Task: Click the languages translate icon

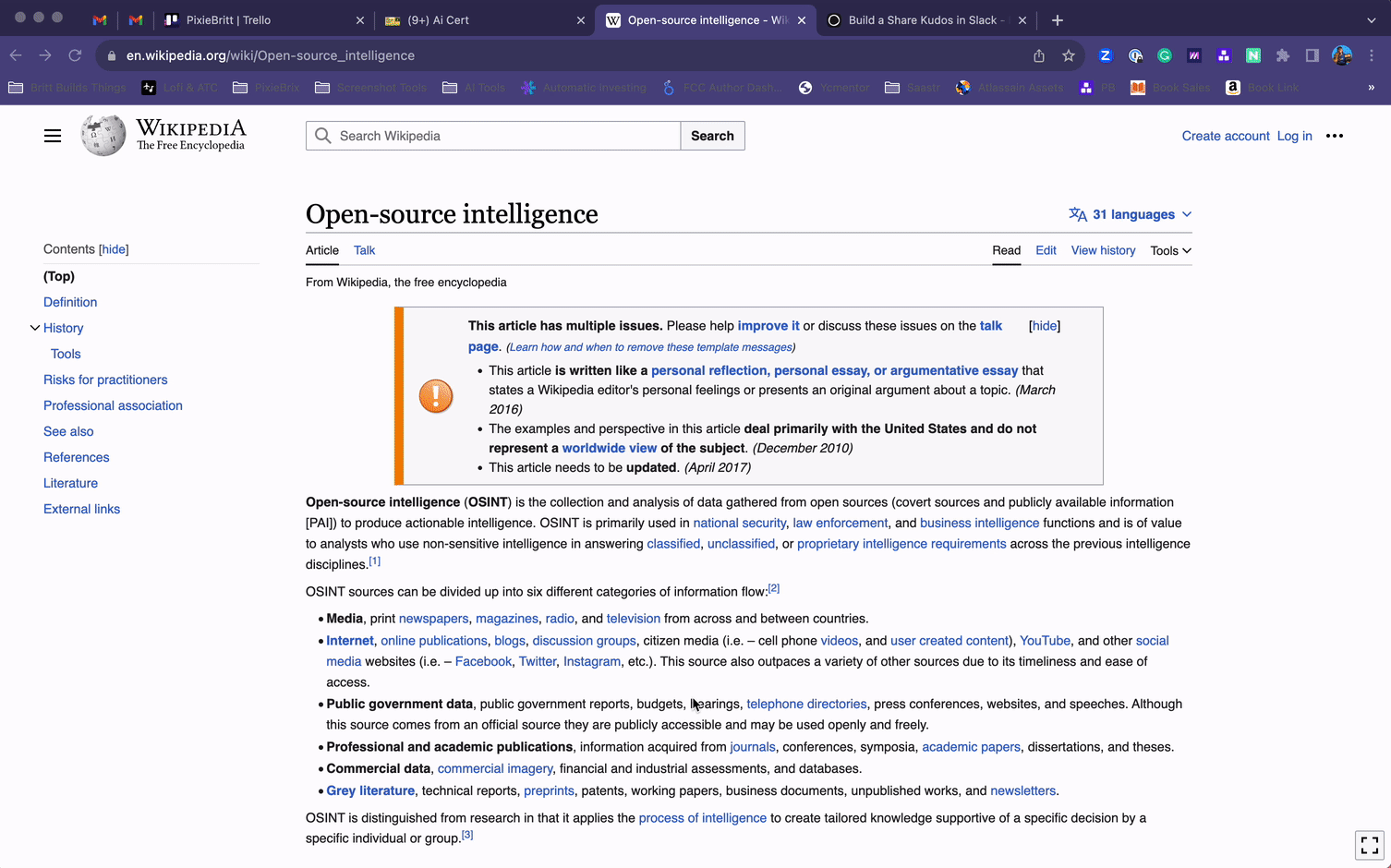Action: coord(1078,214)
